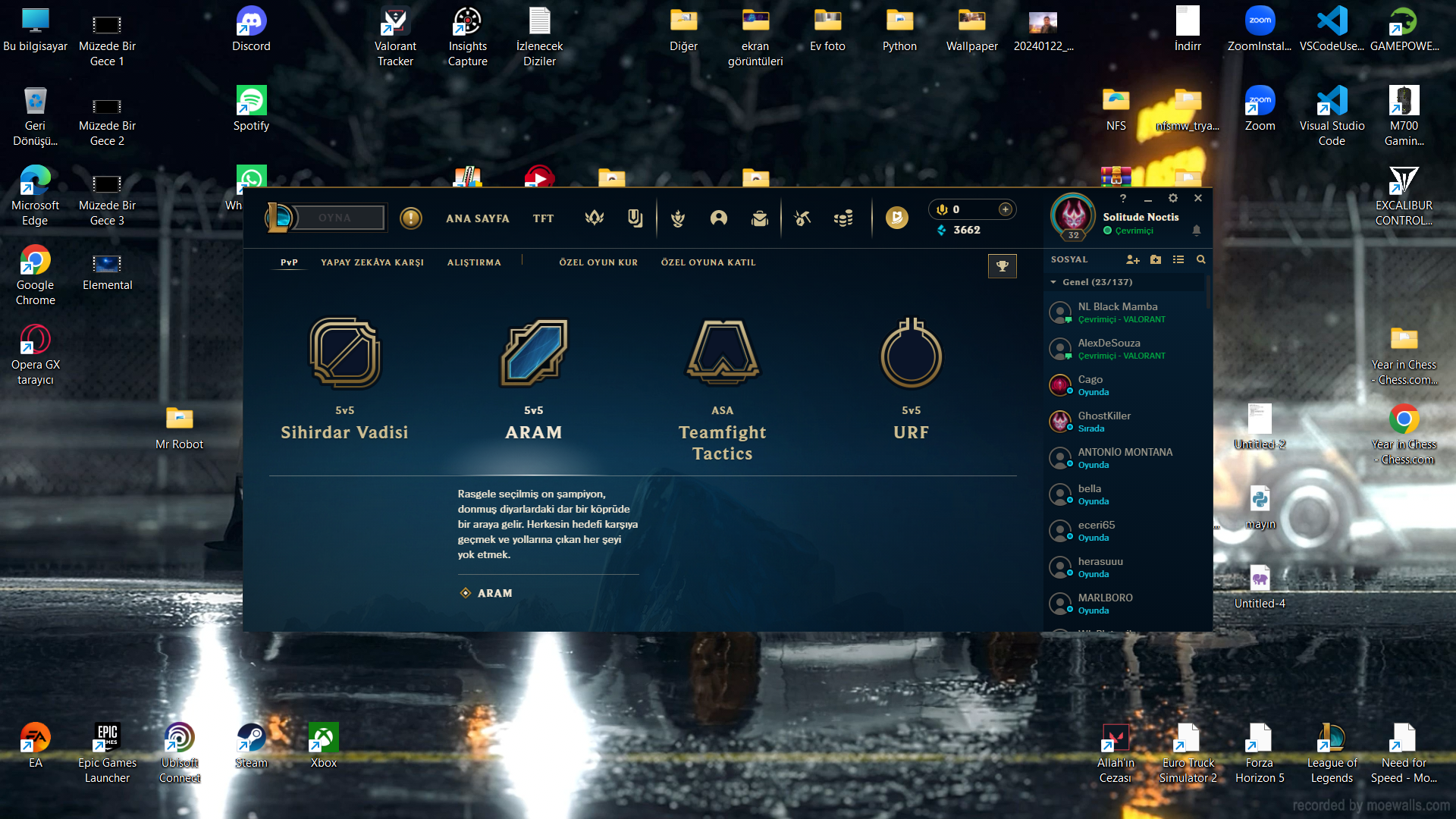Screen dimensions: 1456x819
Task: Click the Add Friend icon in Social panel
Action: (x=1132, y=259)
